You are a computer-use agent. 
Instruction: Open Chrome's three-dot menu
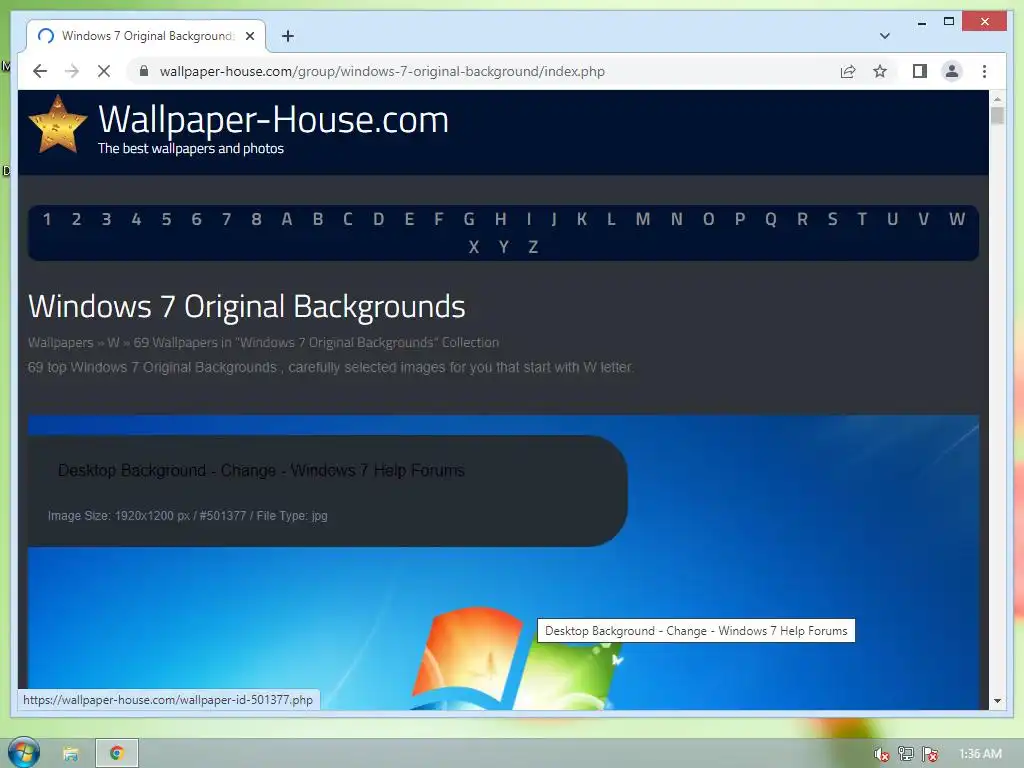pyautogui.click(x=984, y=71)
